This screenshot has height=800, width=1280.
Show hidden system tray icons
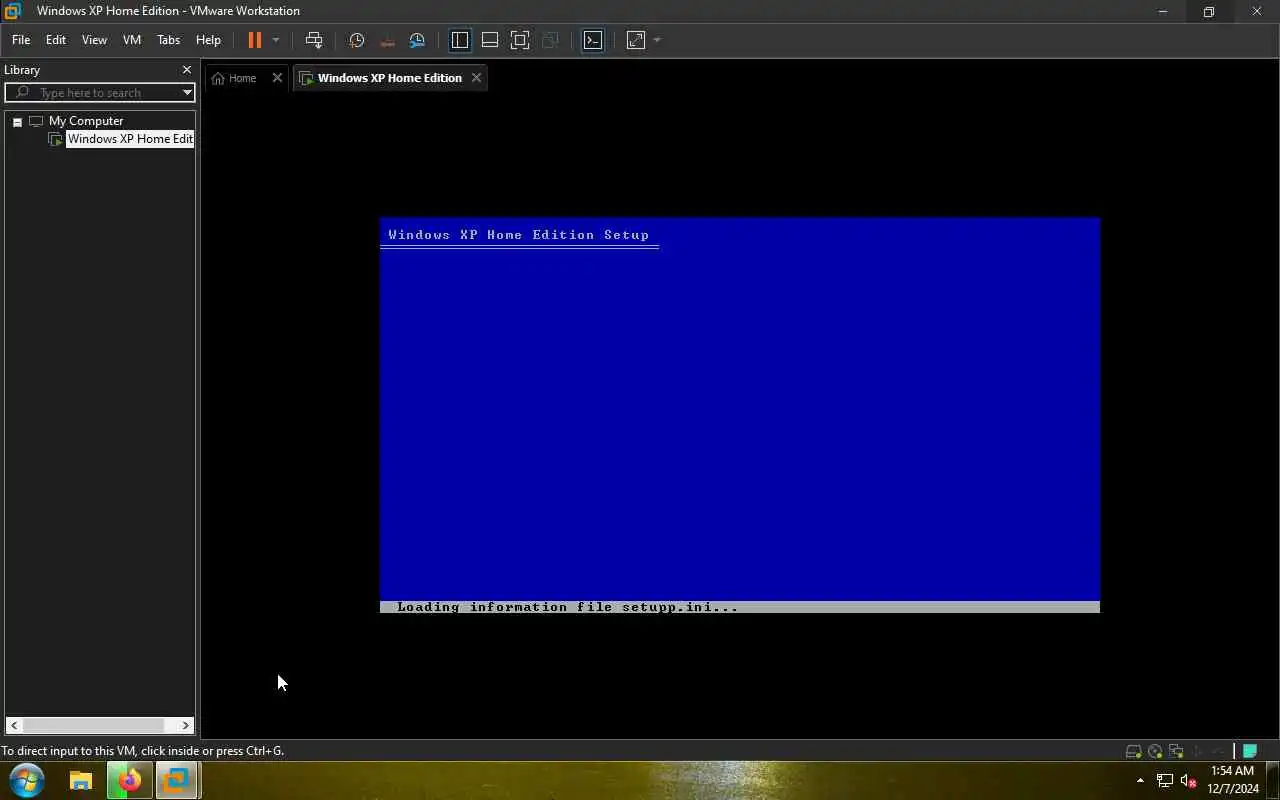(1140, 780)
